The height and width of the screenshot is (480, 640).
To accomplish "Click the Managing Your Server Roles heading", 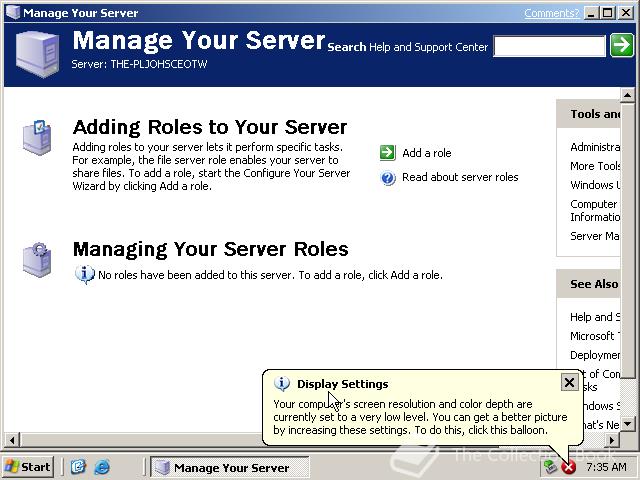I will tap(211, 249).
